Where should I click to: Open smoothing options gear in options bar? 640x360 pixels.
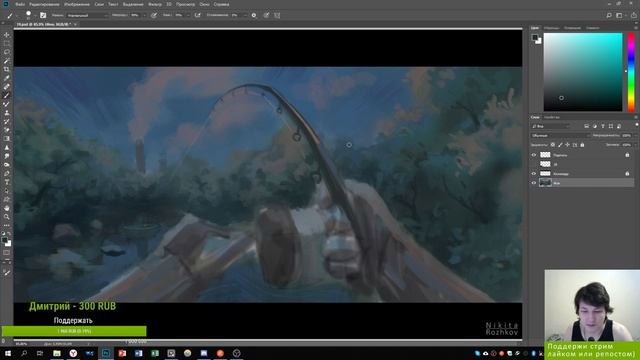coord(254,15)
